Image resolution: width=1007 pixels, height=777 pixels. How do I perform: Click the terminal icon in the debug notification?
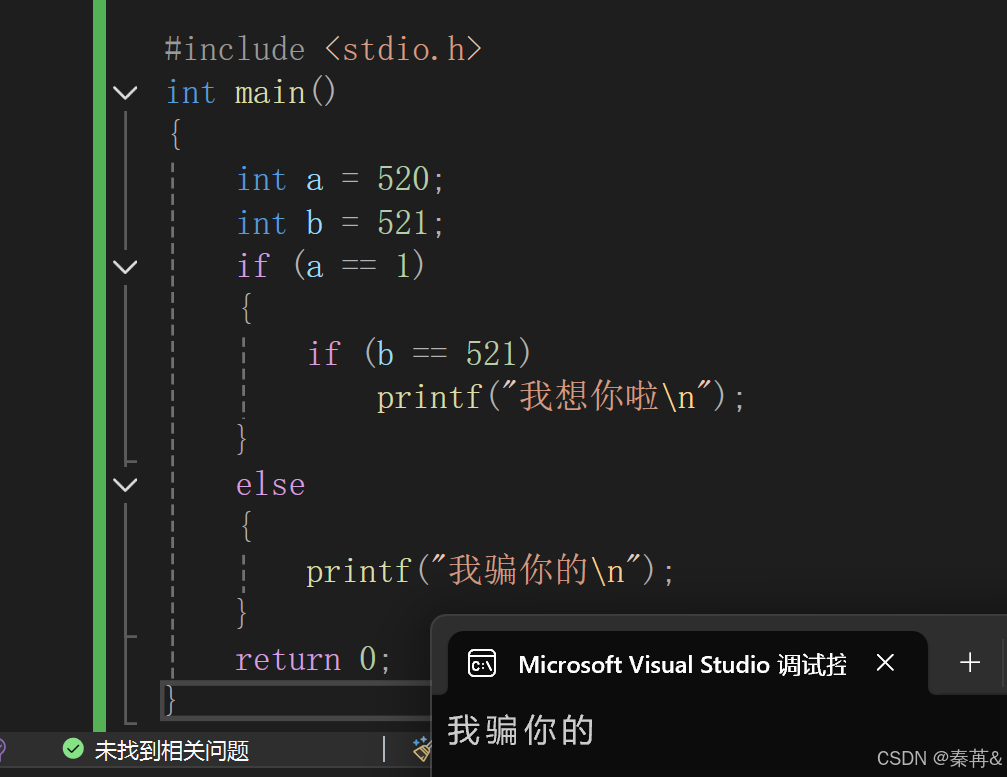click(x=482, y=663)
